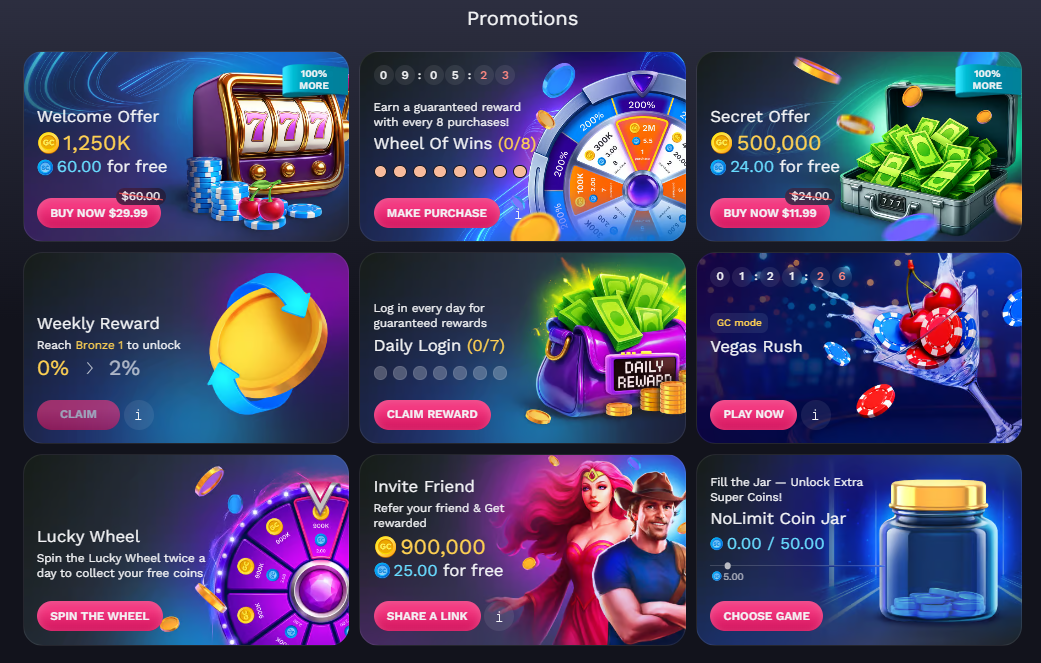Click the blue coin icon by NoLimit Coin Jar 0.00
The width and height of the screenshot is (1041, 663).
click(716, 544)
